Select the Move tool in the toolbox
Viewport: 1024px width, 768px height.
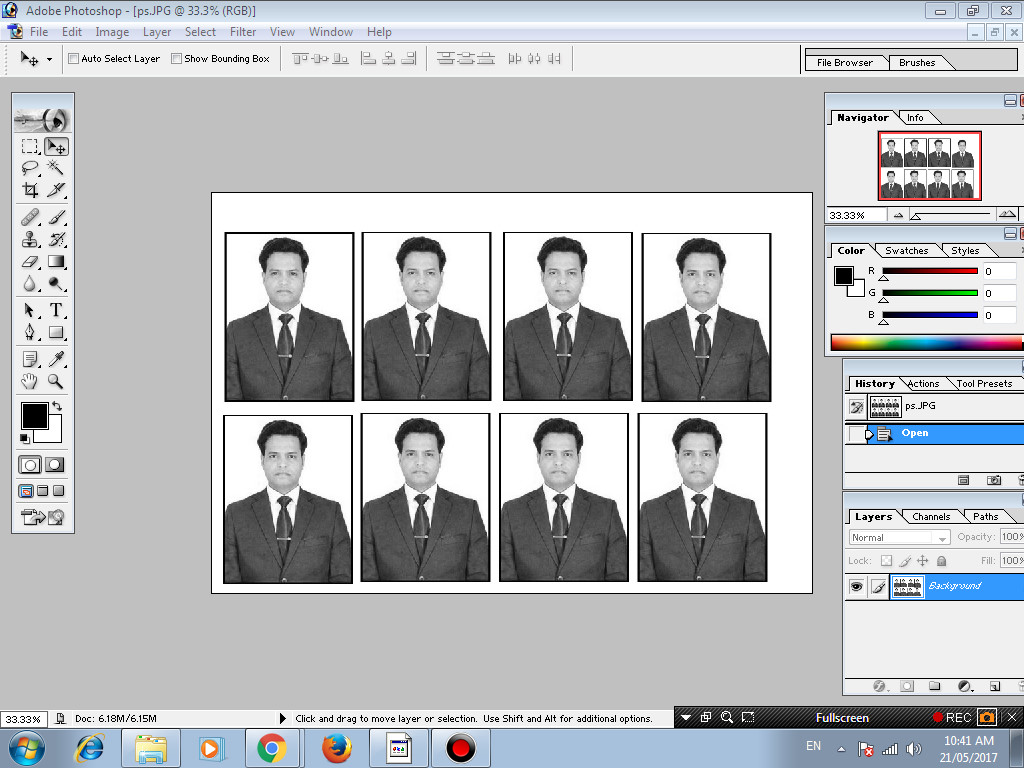pos(55,145)
